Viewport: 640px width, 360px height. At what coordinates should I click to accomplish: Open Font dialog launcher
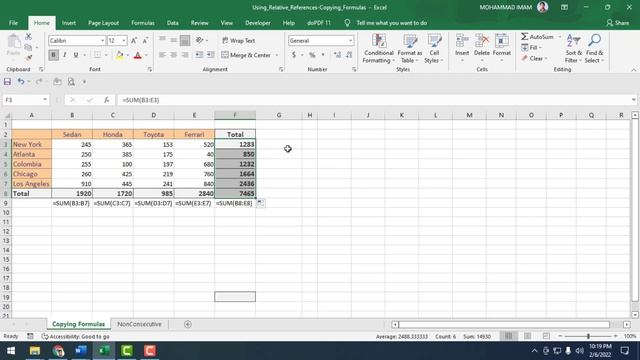pos(150,69)
